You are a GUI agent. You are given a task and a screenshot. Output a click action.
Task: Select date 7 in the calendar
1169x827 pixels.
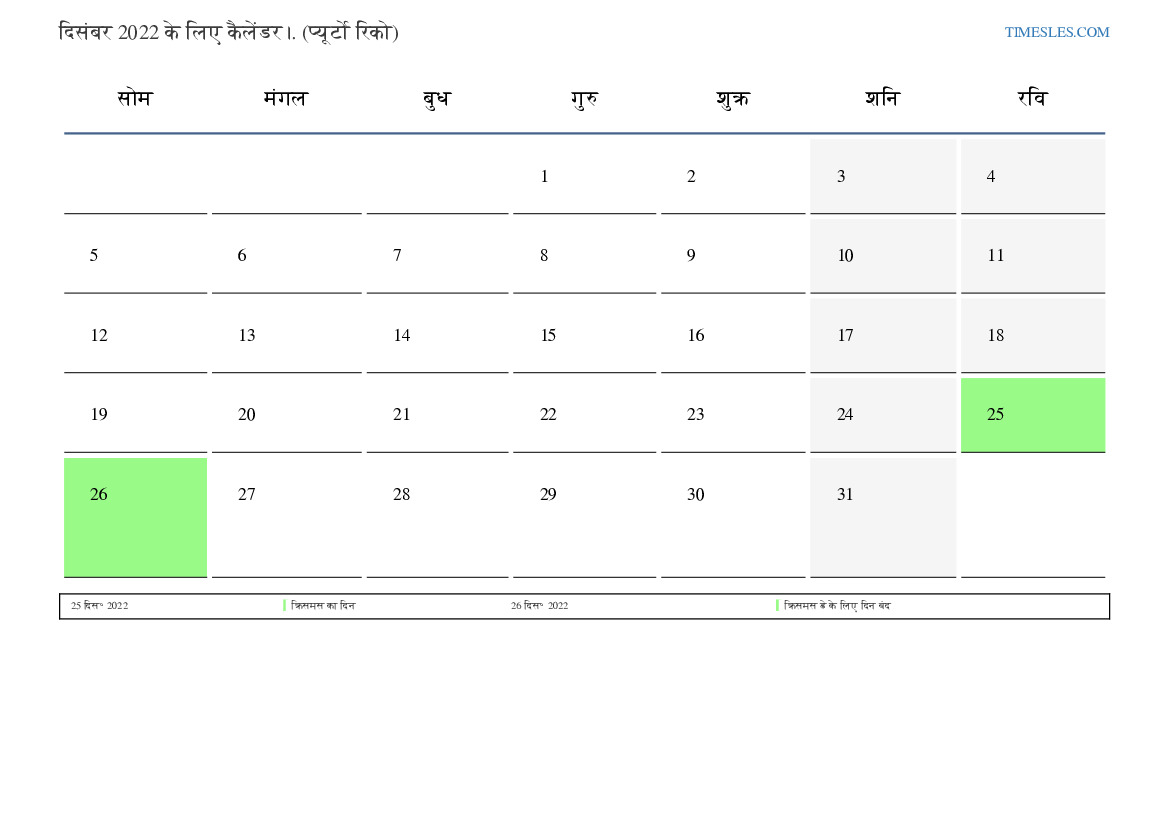[x=437, y=256]
